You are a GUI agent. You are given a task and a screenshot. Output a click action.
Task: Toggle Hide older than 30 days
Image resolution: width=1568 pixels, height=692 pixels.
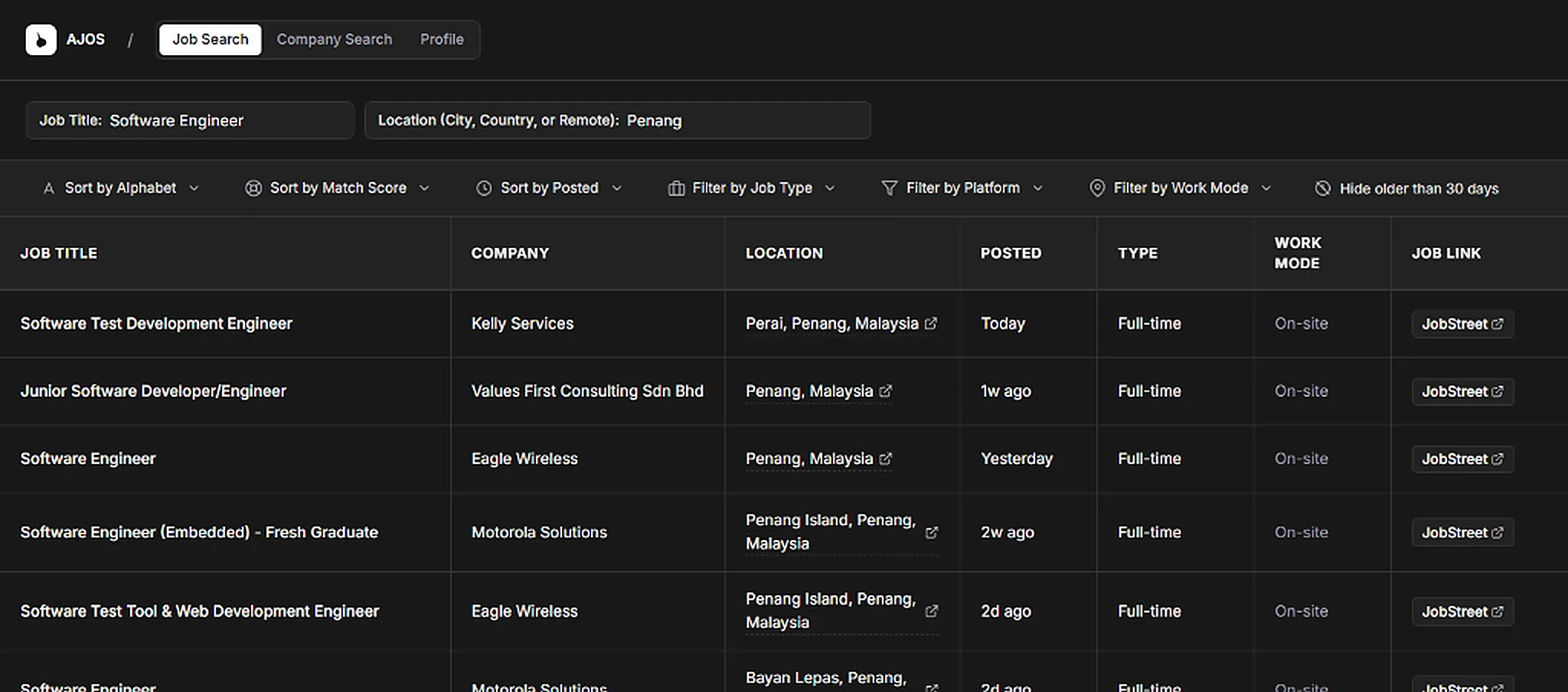point(1407,188)
